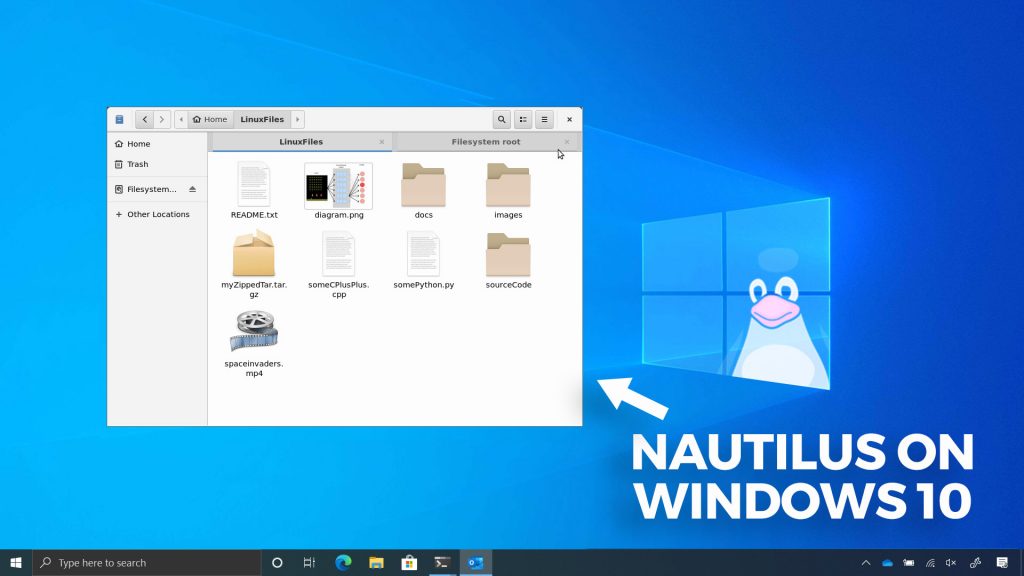This screenshot has height=576, width=1024.
Task: Open the hamburger menu in Nautilus
Action: [544, 120]
